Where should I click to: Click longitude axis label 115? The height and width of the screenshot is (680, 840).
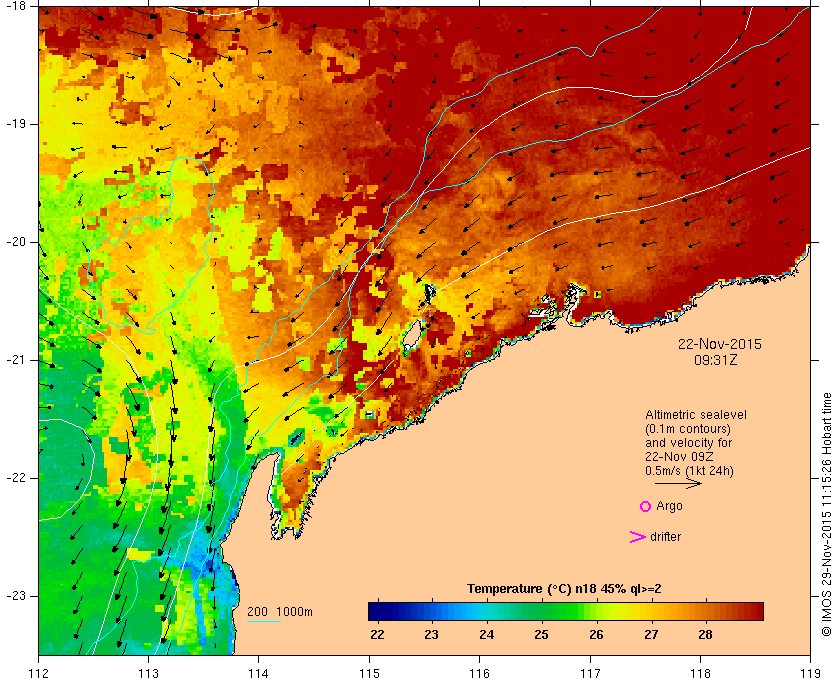[369, 673]
